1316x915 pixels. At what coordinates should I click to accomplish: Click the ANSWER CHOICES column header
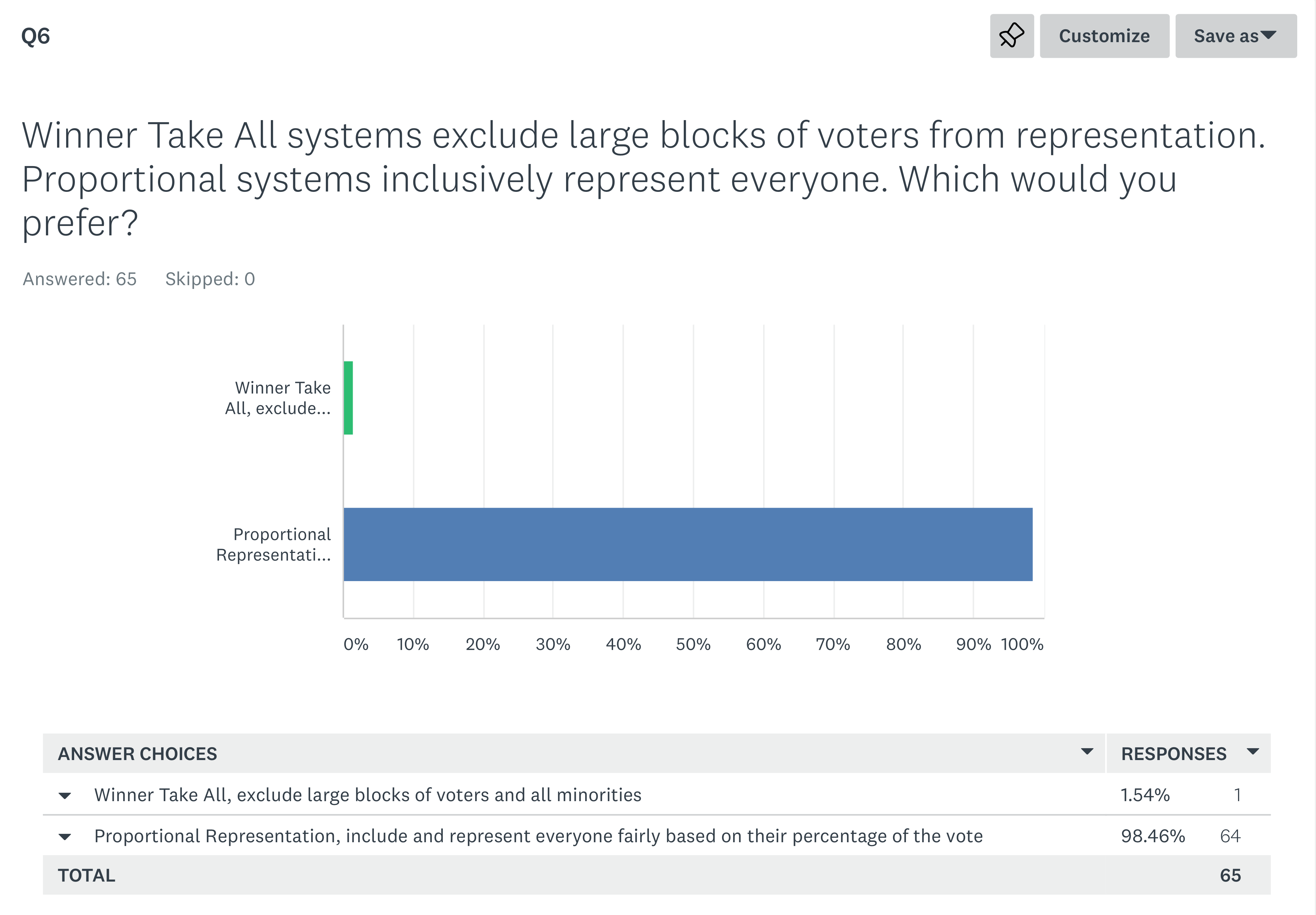coord(138,754)
